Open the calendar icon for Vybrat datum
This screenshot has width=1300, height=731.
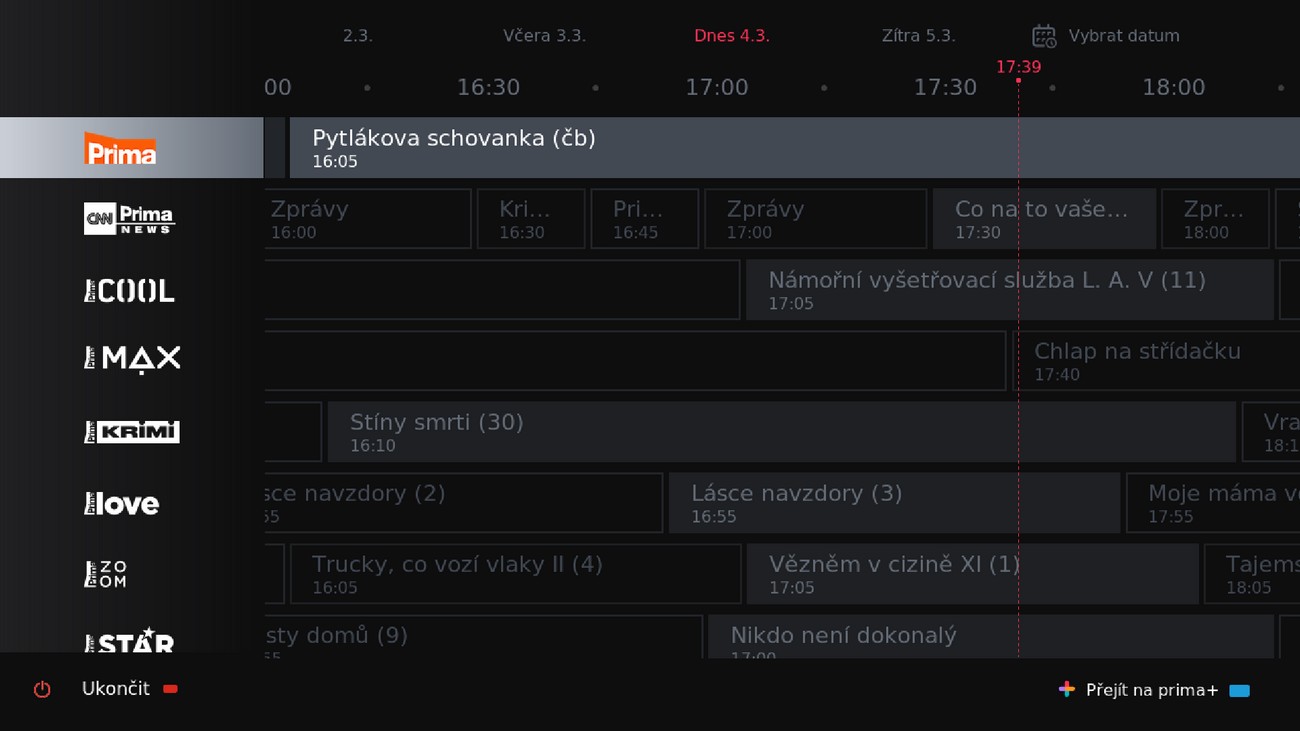pos(1044,36)
